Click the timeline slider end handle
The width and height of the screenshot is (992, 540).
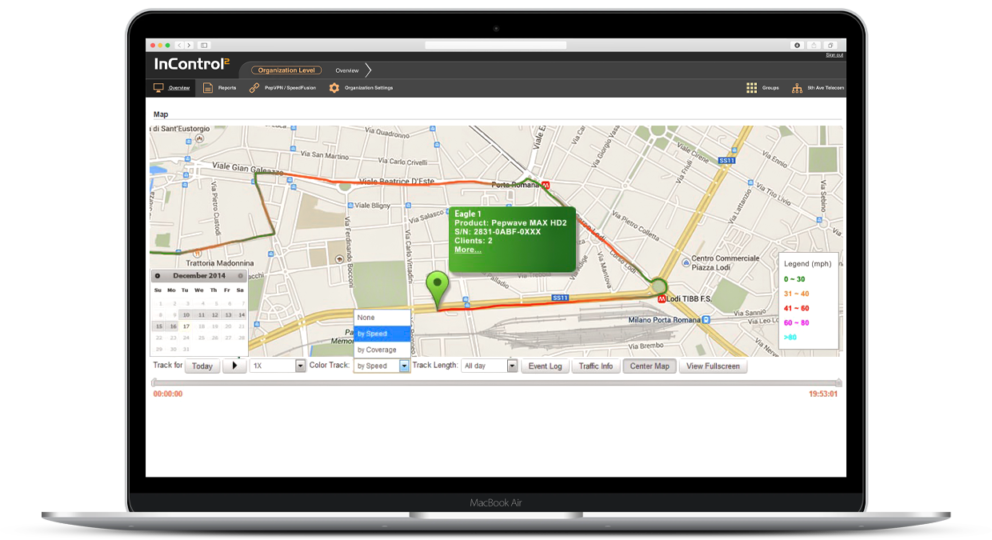tap(838, 383)
